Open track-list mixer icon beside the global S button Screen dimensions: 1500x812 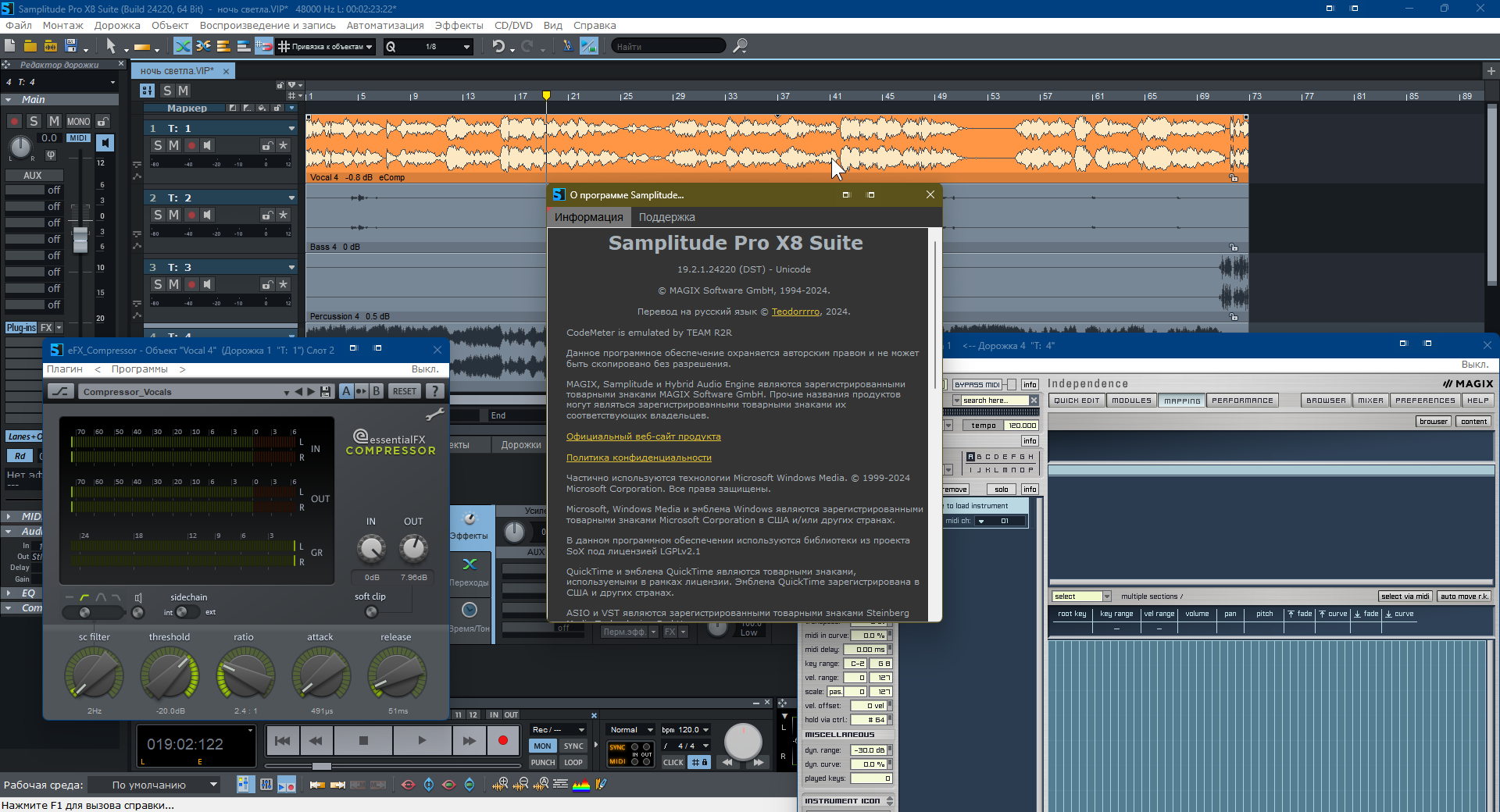(147, 91)
